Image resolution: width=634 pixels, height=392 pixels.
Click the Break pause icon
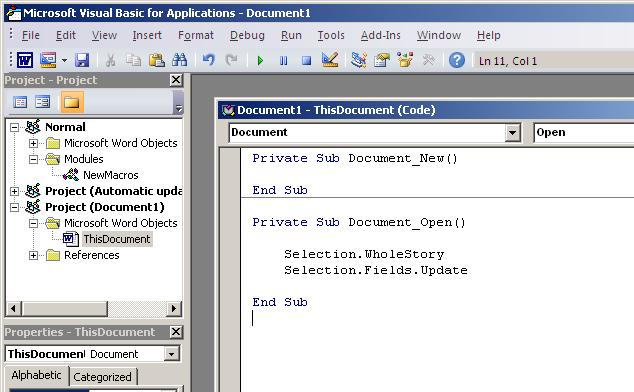coord(283,61)
